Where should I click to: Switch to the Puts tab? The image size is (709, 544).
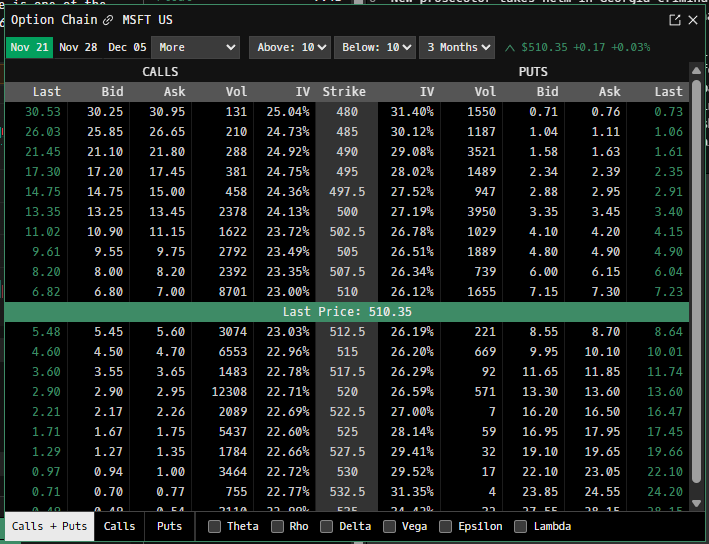[x=170, y=526]
